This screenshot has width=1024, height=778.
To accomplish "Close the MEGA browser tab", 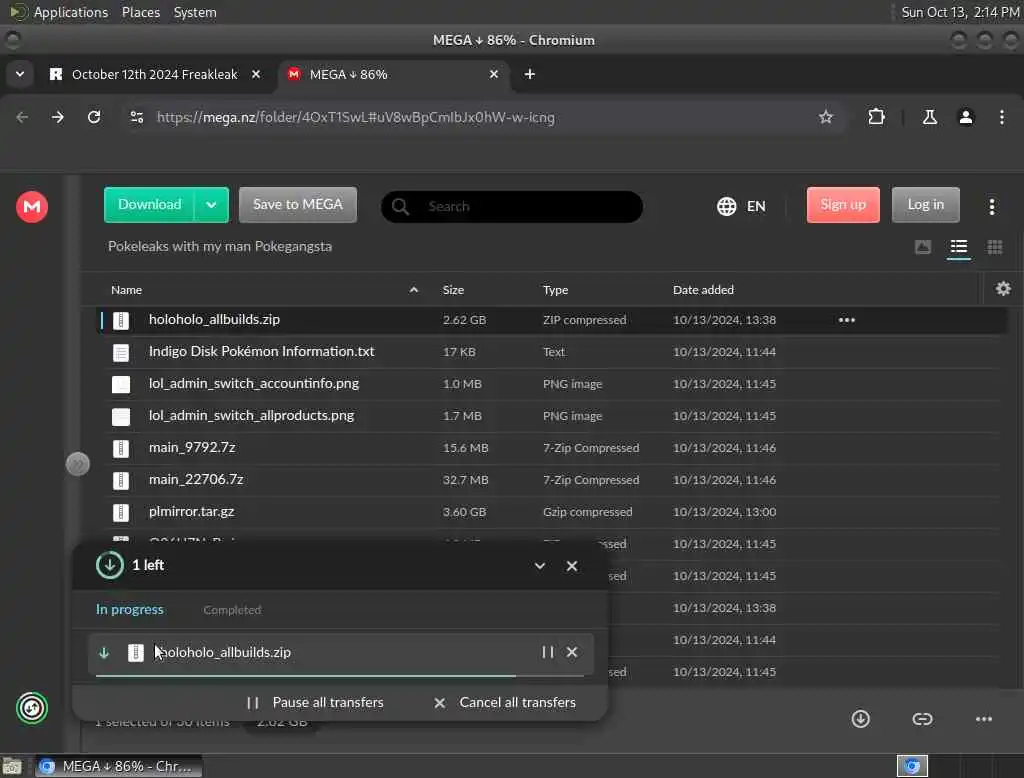I will click(x=494, y=74).
